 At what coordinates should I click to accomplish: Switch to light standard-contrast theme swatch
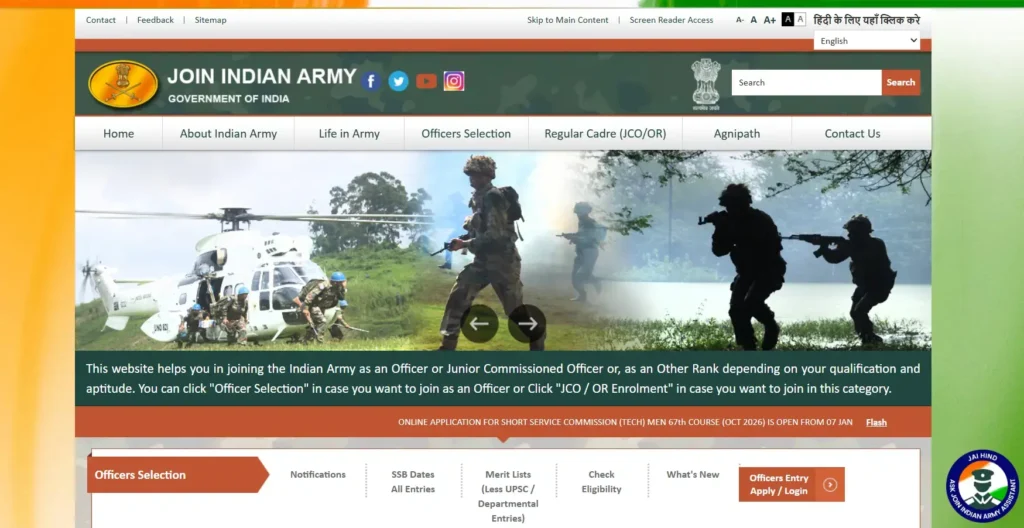[x=801, y=20]
